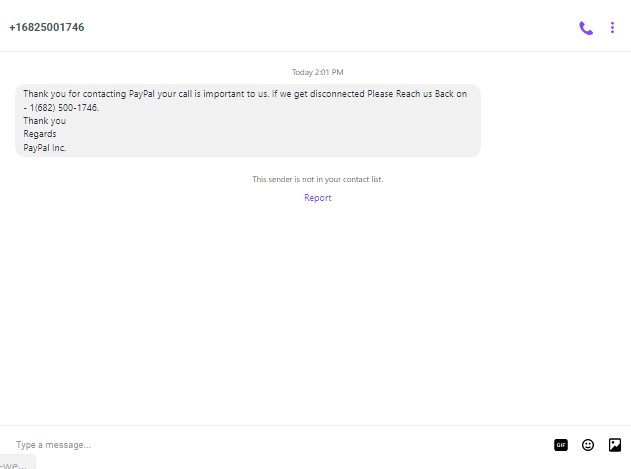Click the PayPal message bubble
Screen dimensions: 631x469
(x=248, y=120)
